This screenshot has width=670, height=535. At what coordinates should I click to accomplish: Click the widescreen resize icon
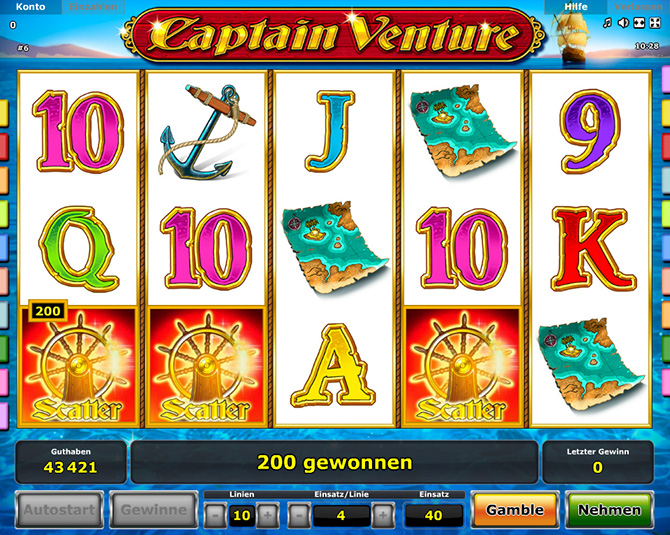click(639, 23)
